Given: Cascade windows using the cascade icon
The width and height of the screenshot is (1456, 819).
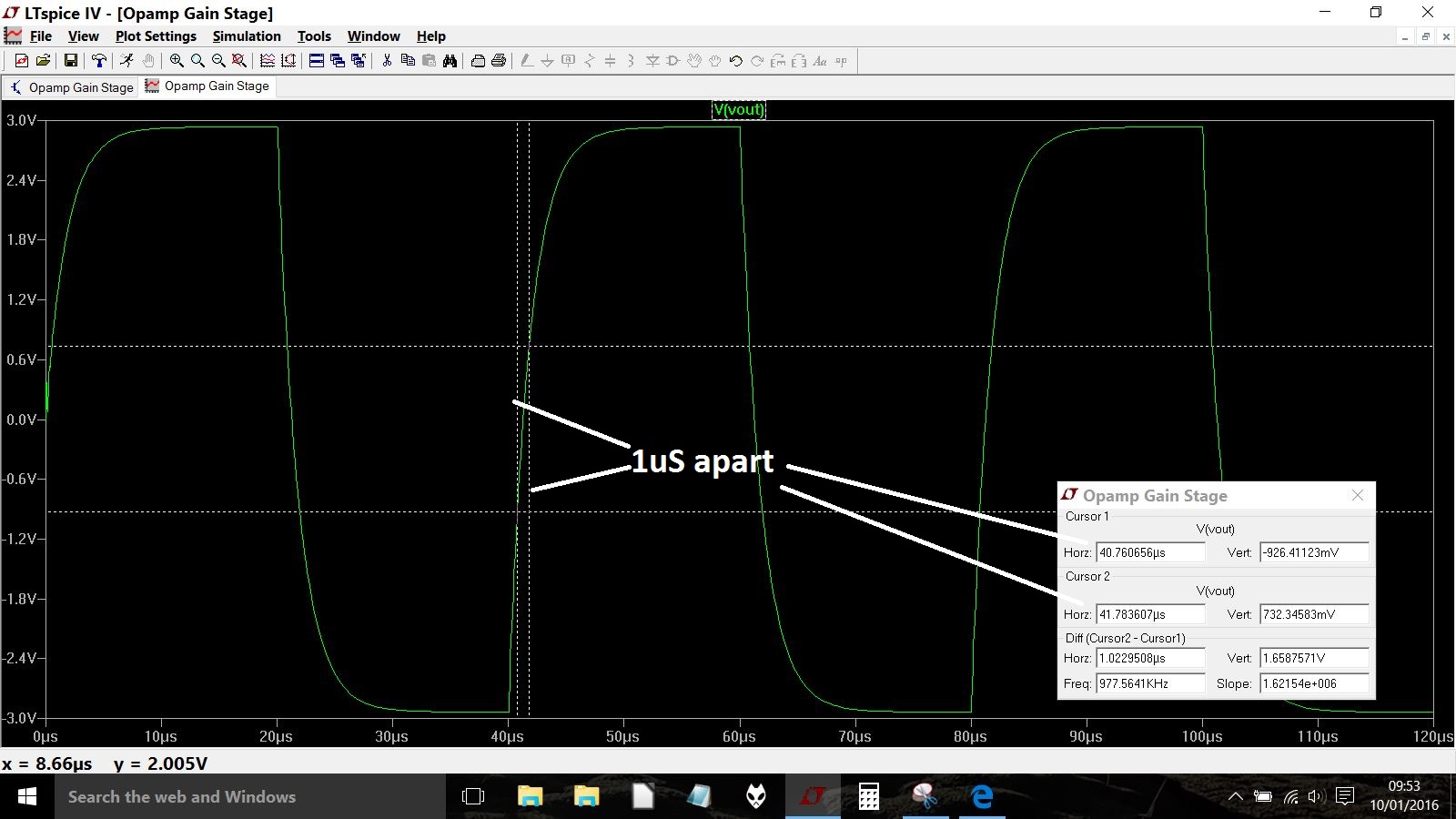Looking at the screenshot, I should coord(338,61).
